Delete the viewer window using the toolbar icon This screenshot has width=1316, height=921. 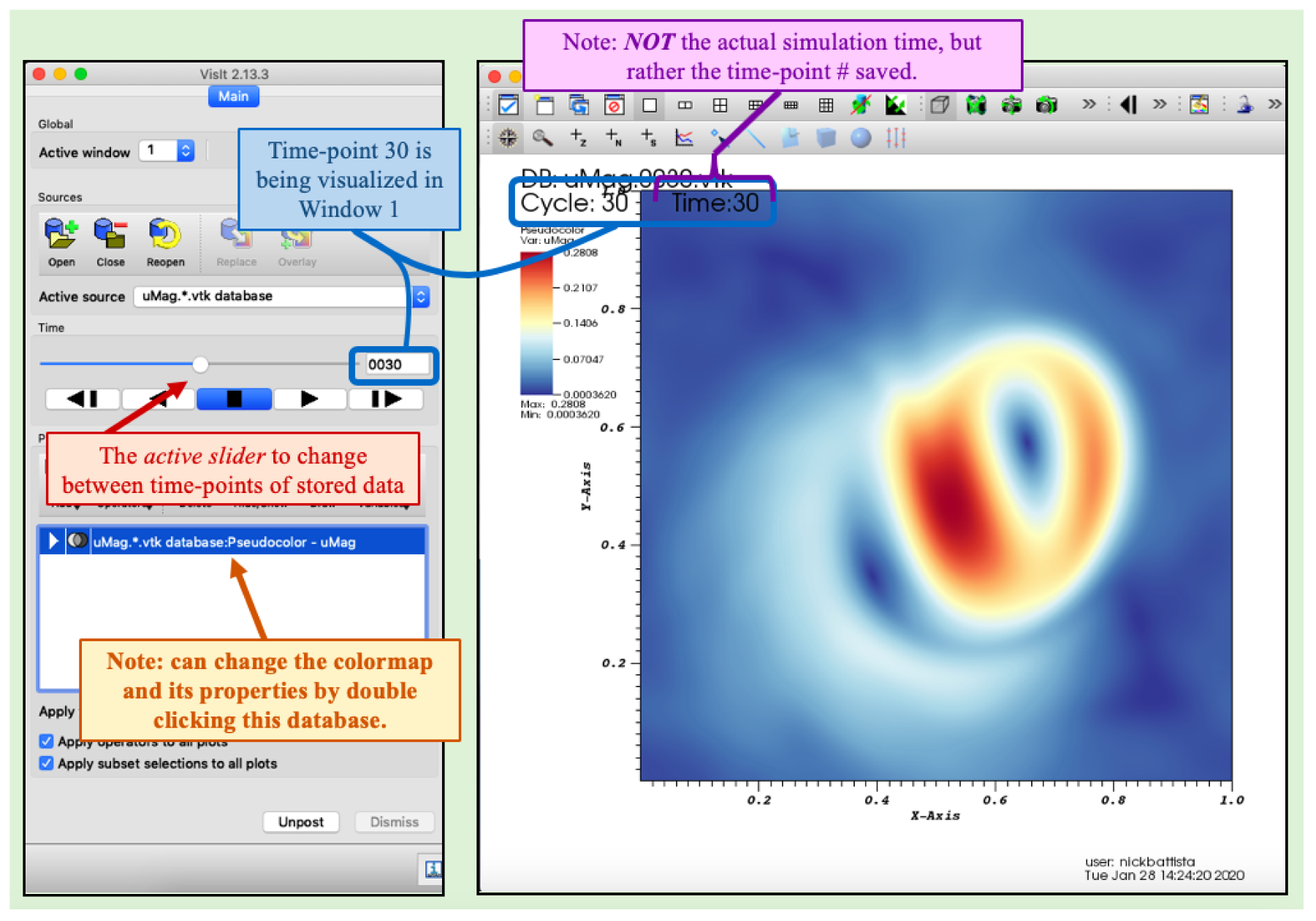pos(614,105)
